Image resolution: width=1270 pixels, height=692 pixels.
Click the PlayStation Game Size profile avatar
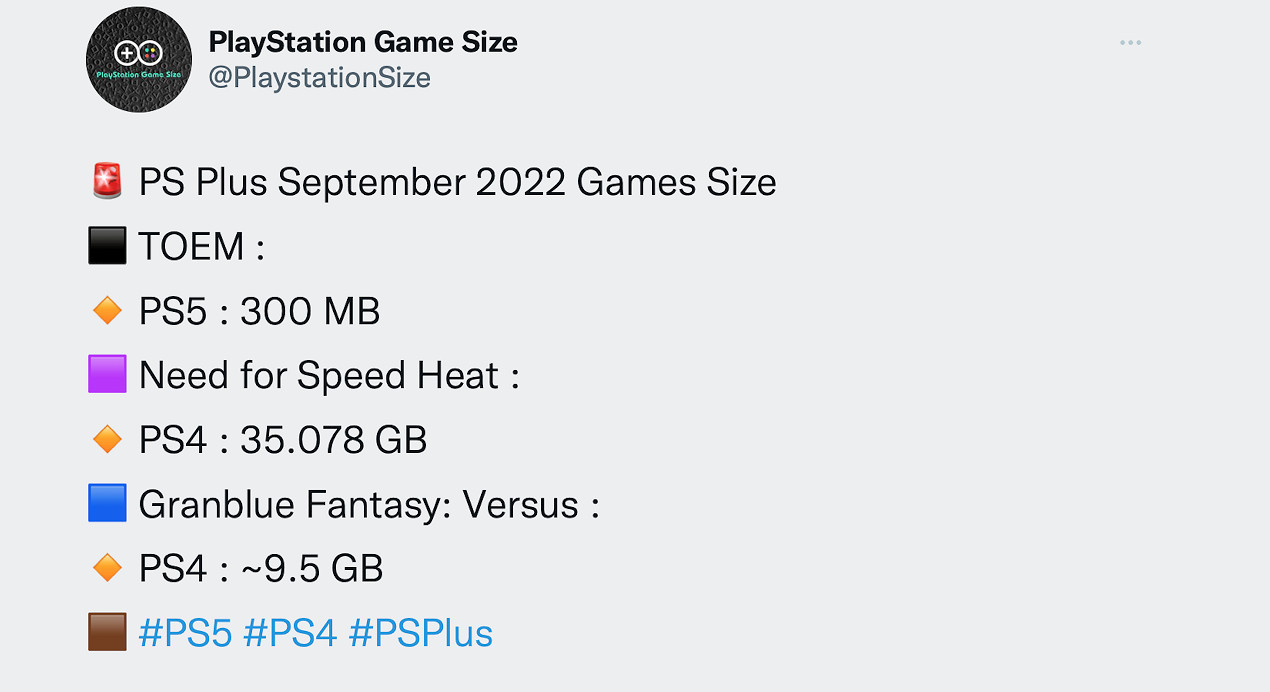click(139, 59)
